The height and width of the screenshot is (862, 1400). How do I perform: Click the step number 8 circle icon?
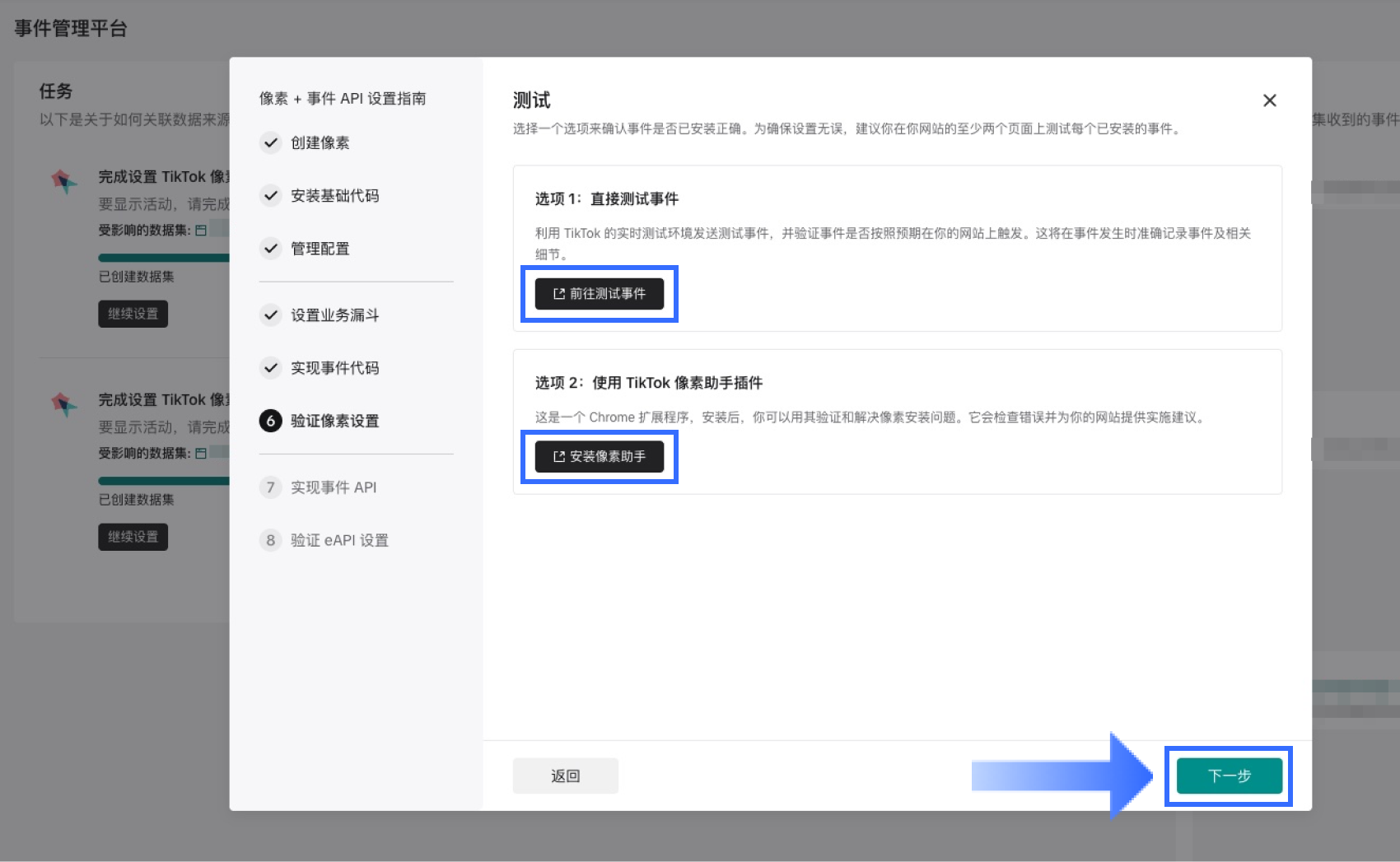[x=270, y=540]
